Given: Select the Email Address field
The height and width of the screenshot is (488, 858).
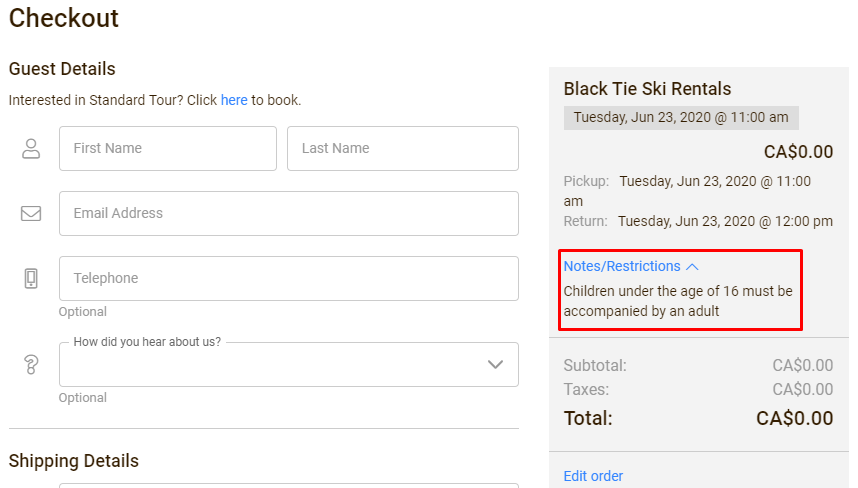Looking at the screenshot, I should (x=289, y=213).
